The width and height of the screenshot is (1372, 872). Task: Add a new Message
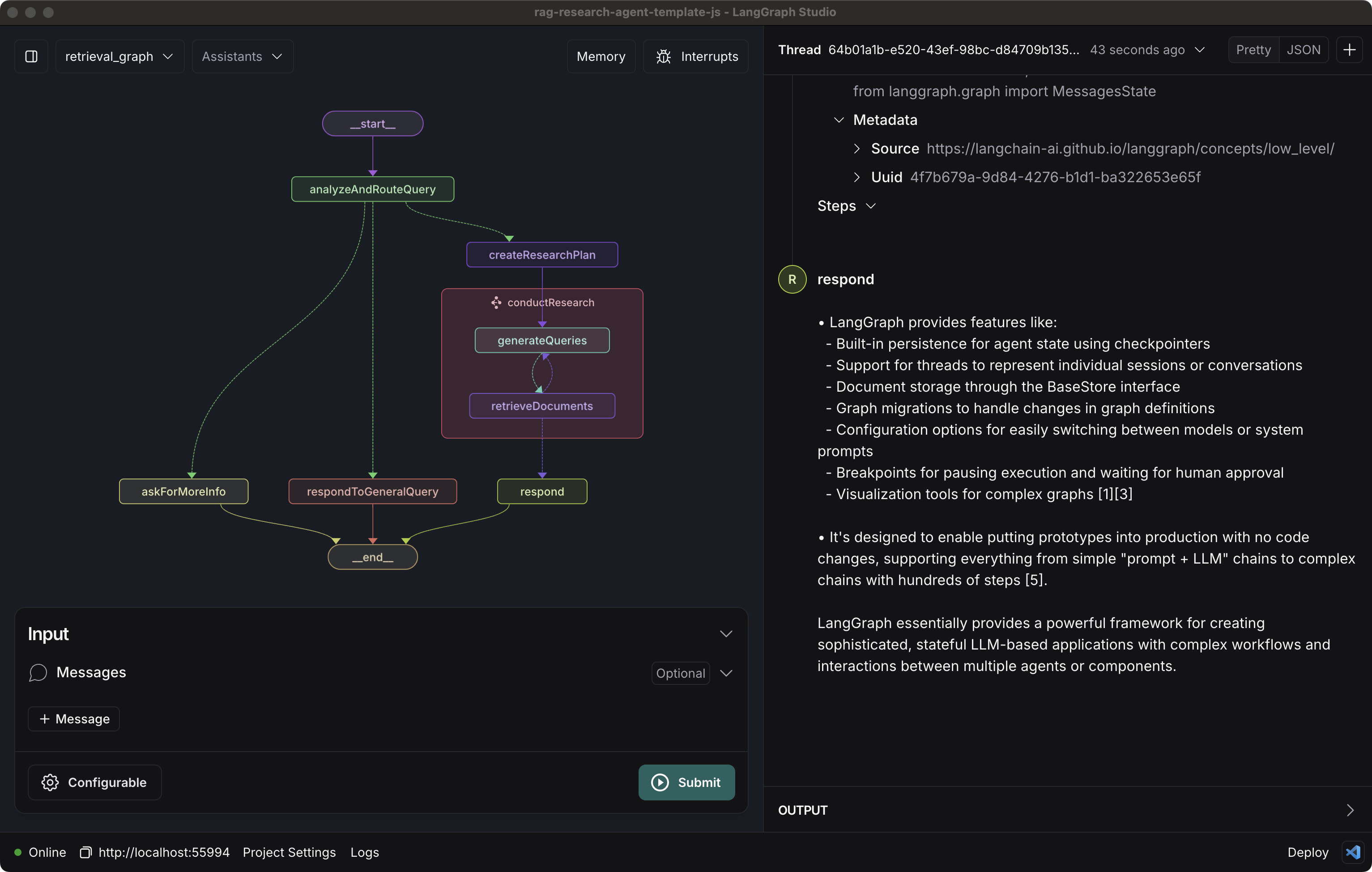[x=74, y=719]
